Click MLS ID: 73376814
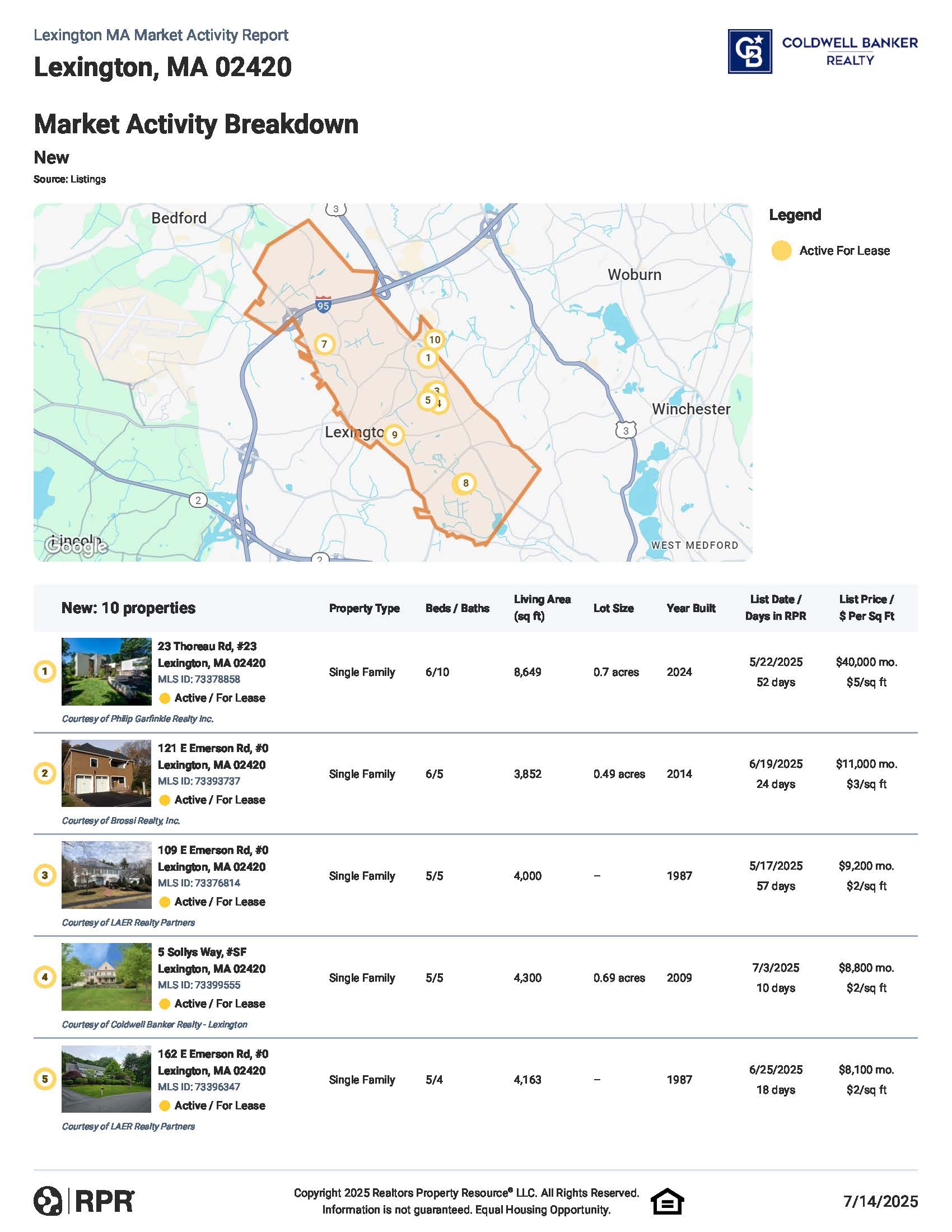 (199, 883)
